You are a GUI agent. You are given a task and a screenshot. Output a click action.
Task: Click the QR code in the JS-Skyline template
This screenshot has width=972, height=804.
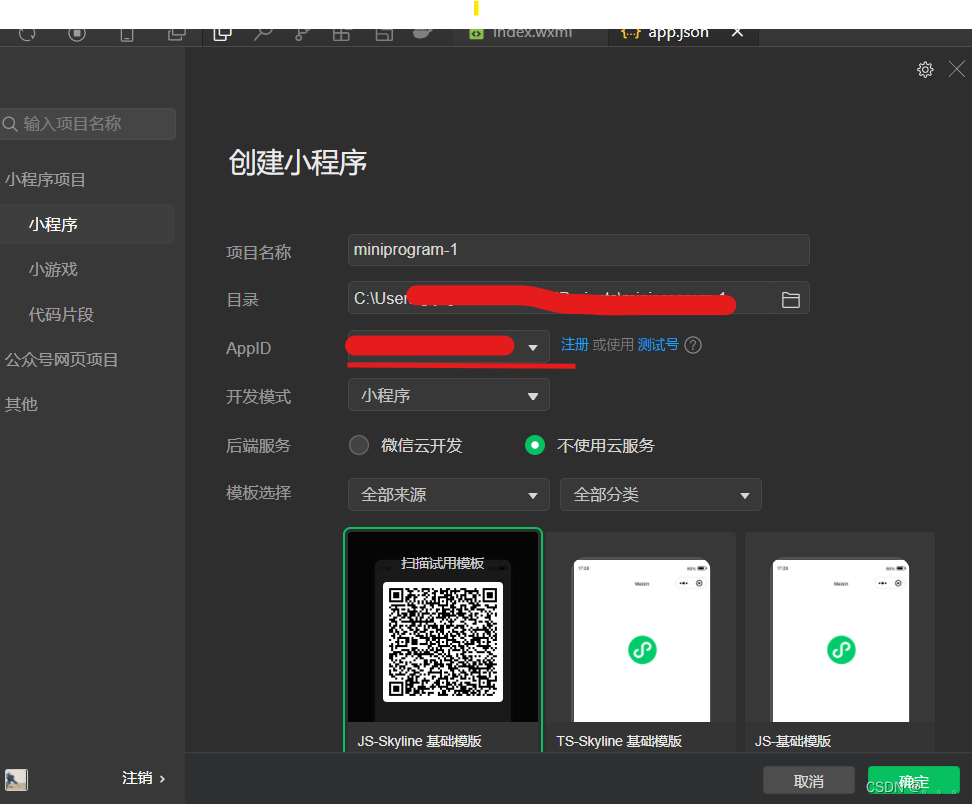pos(443,642)
